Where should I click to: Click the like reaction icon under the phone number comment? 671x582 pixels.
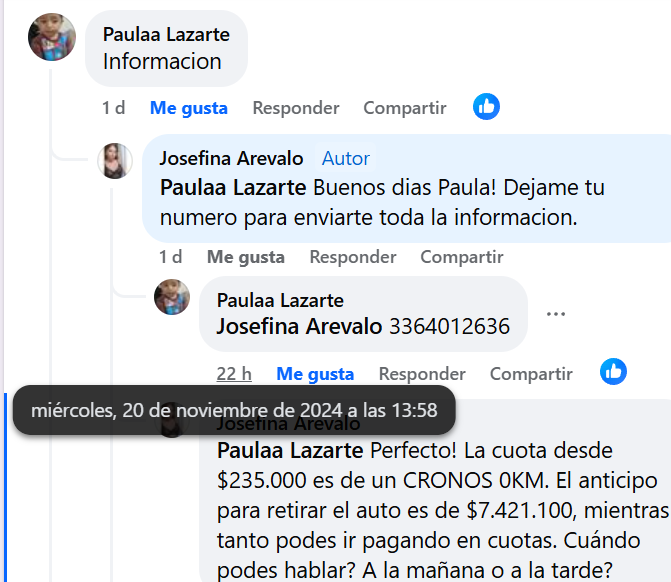click(613, 371)
